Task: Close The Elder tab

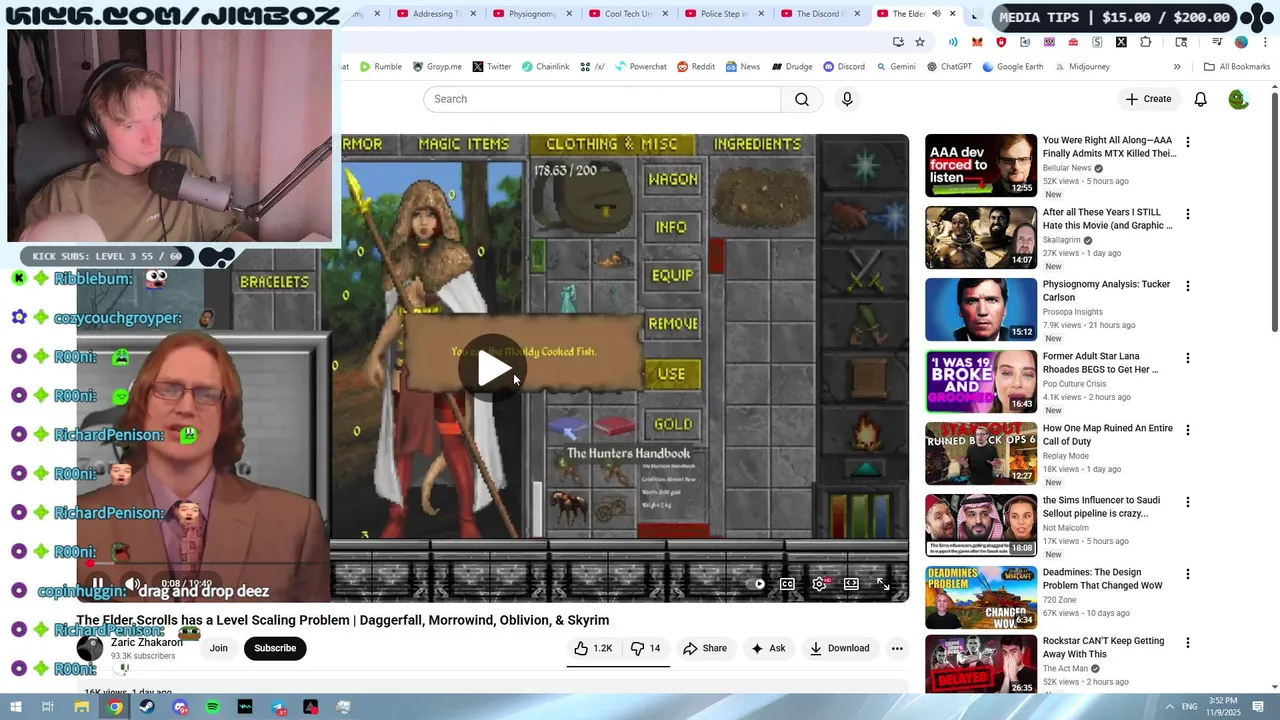Action: [952, 14]
